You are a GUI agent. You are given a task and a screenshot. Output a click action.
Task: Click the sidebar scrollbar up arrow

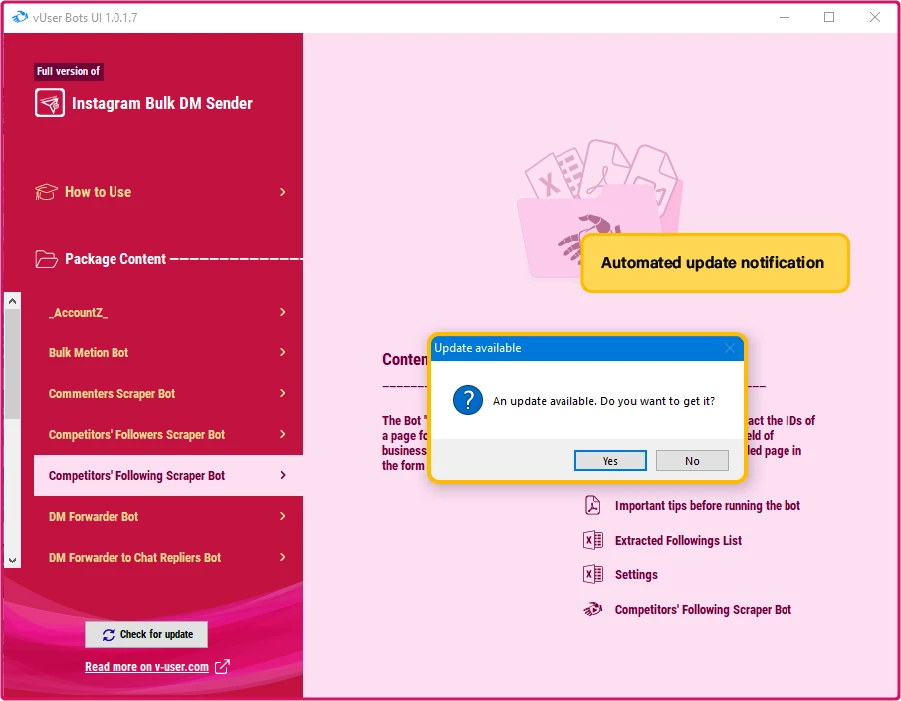coord(13,301)
